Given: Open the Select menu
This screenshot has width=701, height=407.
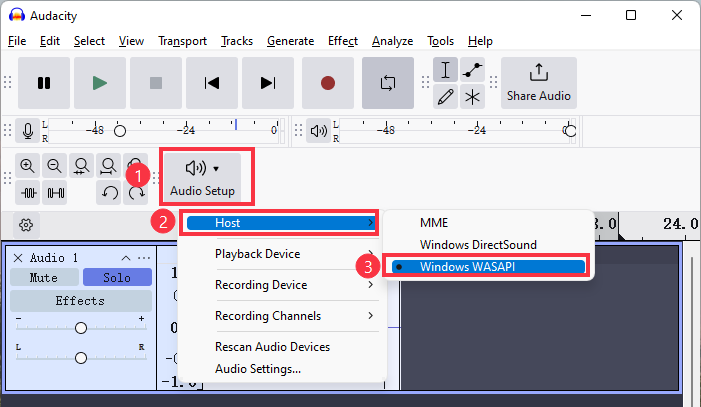Looking at the screenshot, I should click(89, 41).
